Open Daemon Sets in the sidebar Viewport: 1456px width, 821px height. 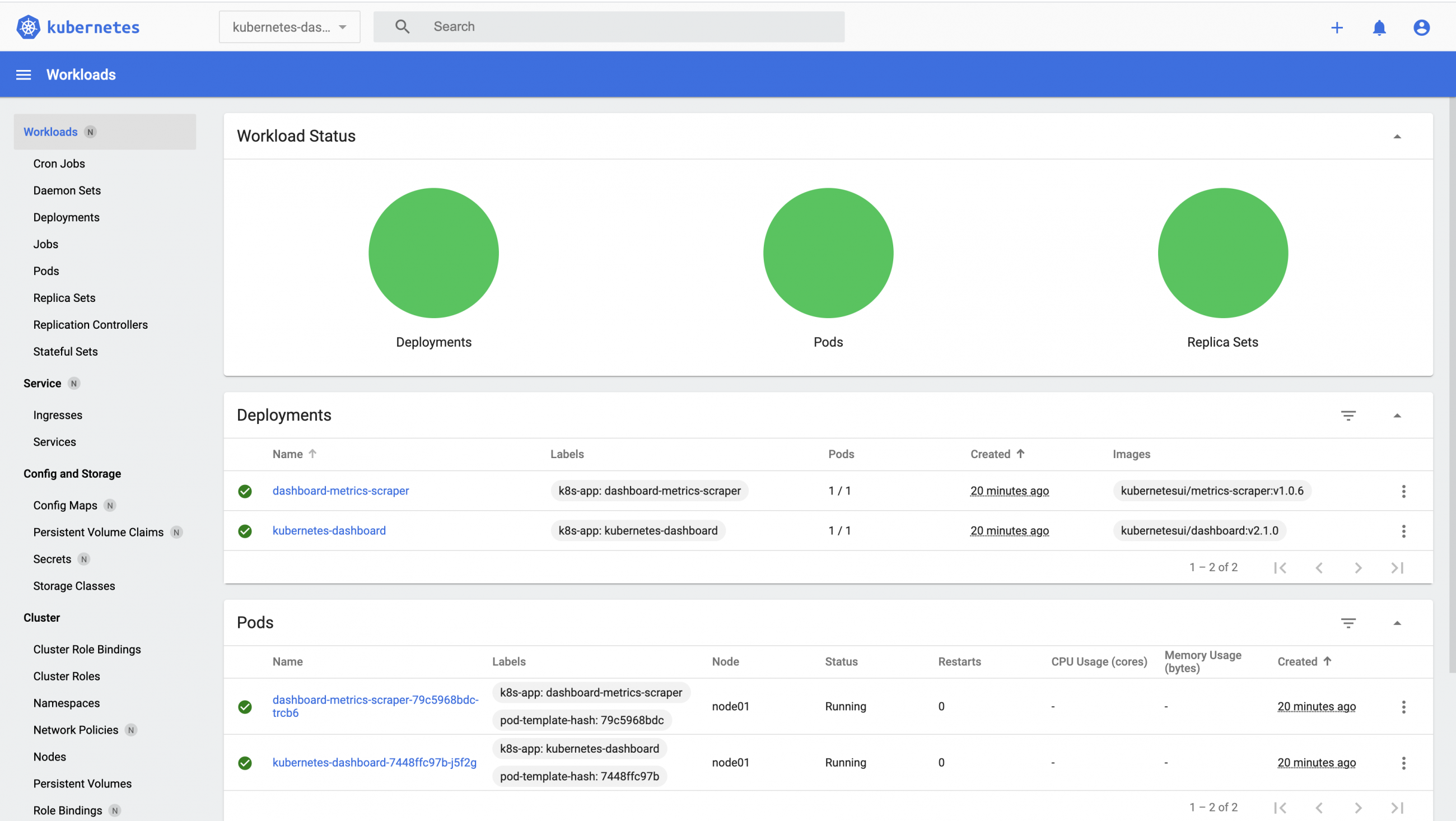[x=67, y=190]
